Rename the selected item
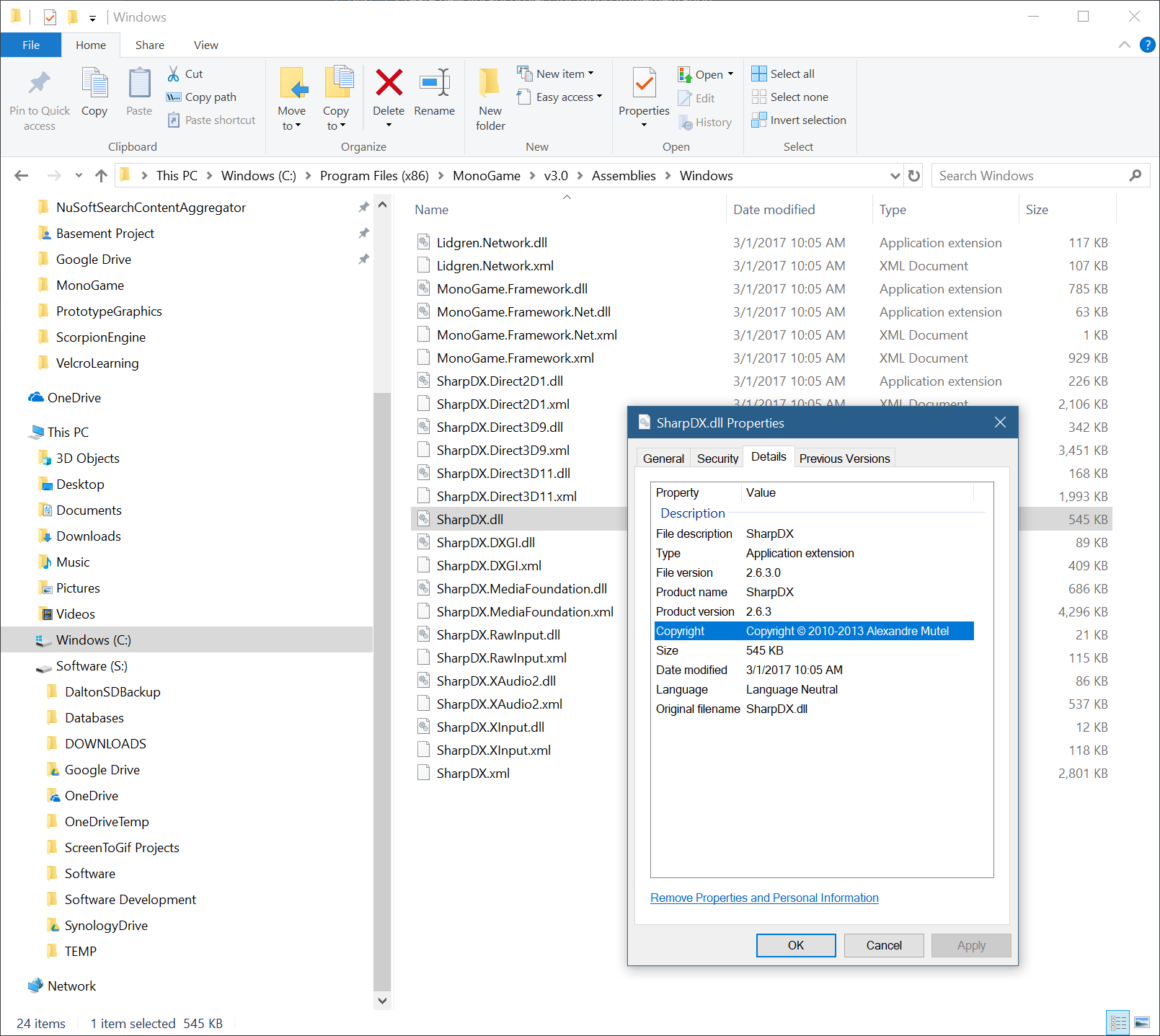Viewport: 1160px width, 1036px height. pos(434,94)
